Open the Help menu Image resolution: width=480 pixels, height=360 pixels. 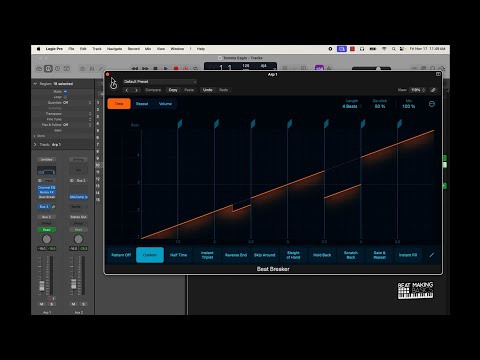coord(201,49)
